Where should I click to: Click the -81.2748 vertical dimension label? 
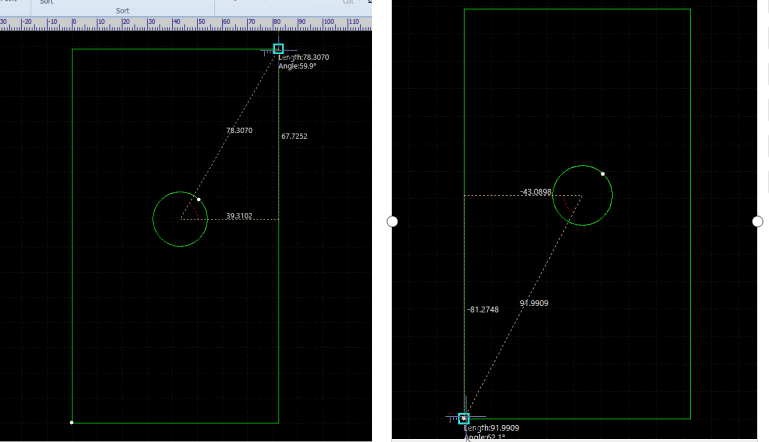click(x=483, y=310)
